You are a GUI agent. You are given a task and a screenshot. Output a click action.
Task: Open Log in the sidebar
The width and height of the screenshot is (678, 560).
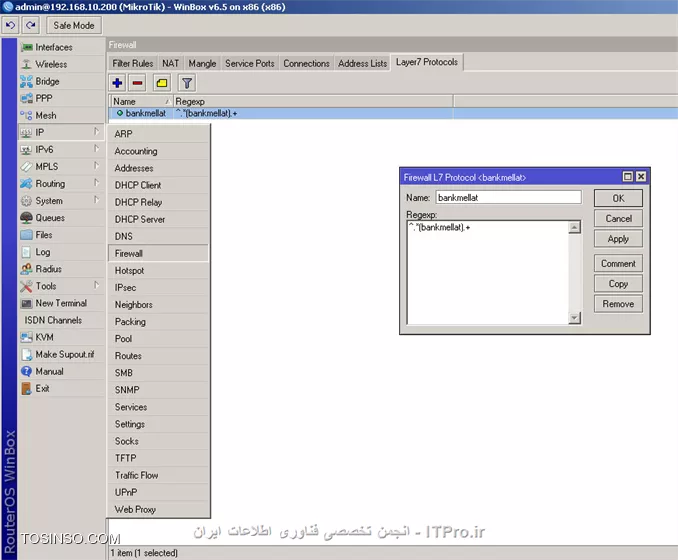[61, 252]
